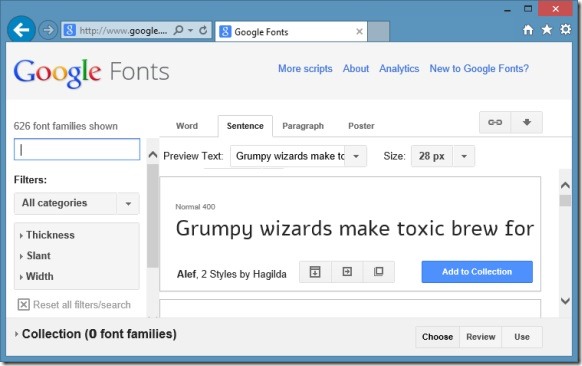582x366 pixels.
Task: Select the Sentence tab
Action: click(245, 126)
